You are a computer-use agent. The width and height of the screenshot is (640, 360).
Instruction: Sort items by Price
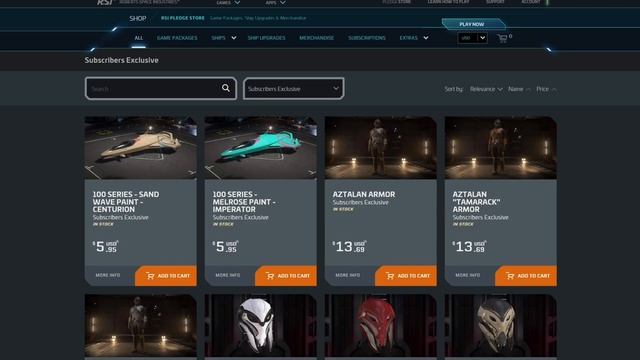pyautogui.click(x=546, y=89)
